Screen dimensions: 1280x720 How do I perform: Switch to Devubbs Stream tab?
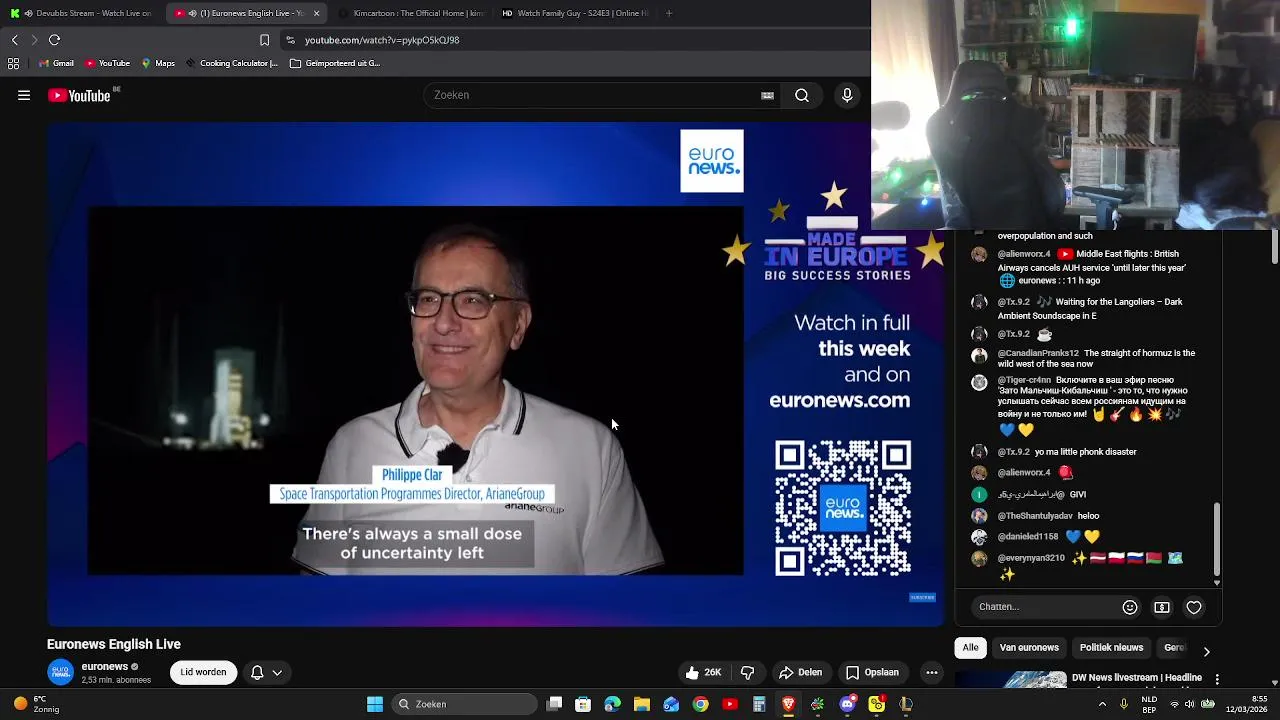81,13
